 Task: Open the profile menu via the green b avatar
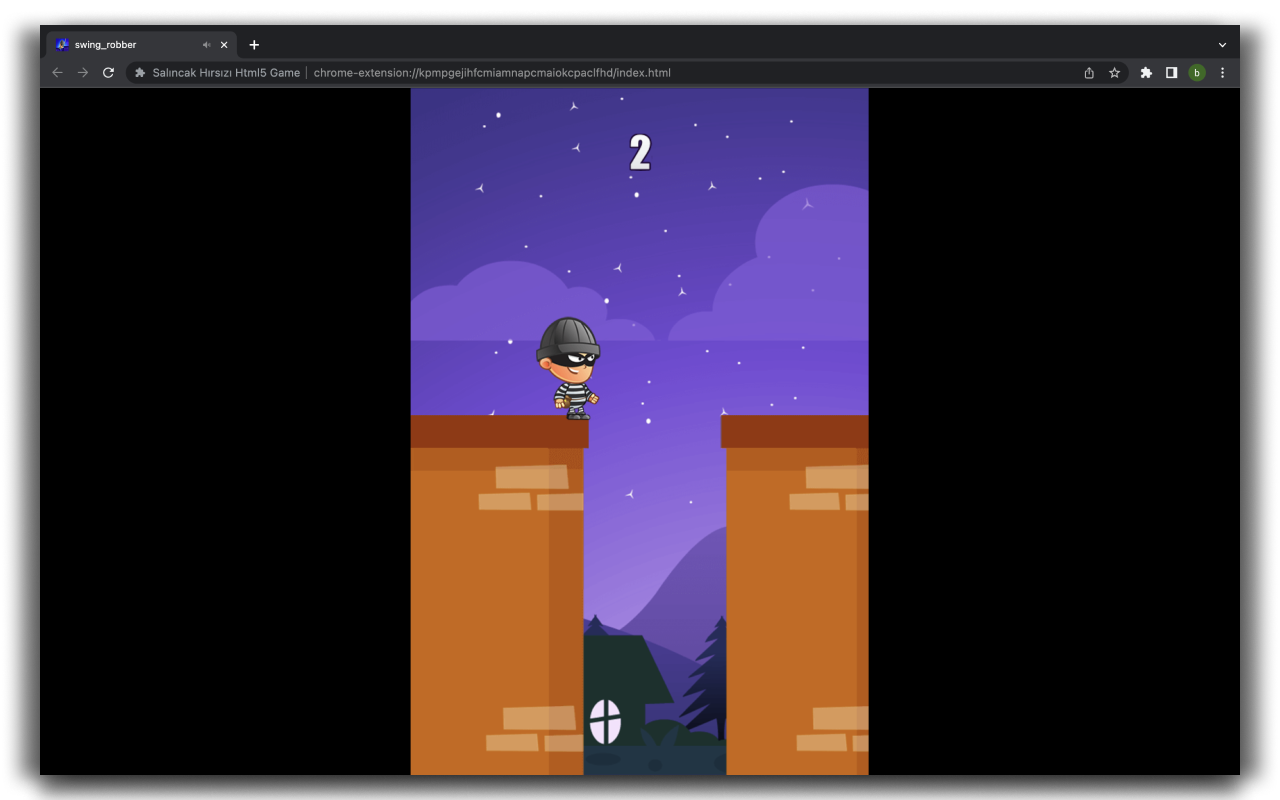[x=1197, y=72]
